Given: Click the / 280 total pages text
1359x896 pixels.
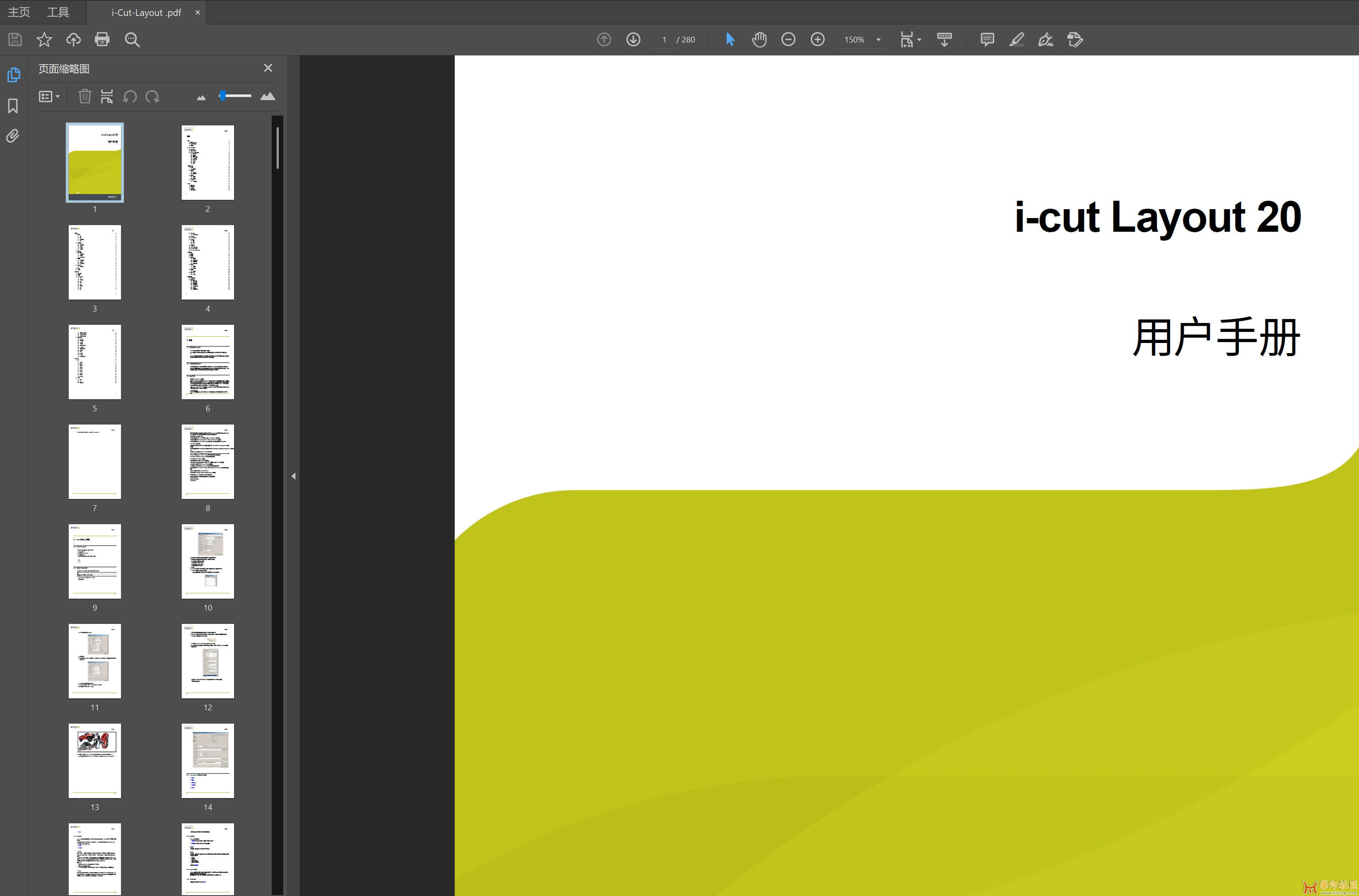Looking at the screenshot, I should point(686,39).
